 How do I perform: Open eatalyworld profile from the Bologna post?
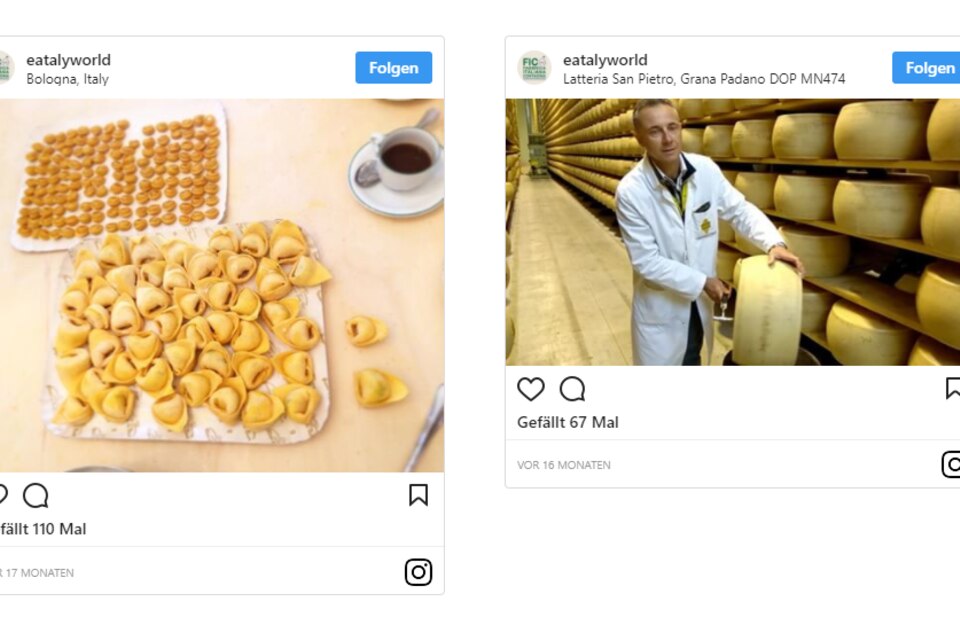pyautogui.click(x=68, y=60)
